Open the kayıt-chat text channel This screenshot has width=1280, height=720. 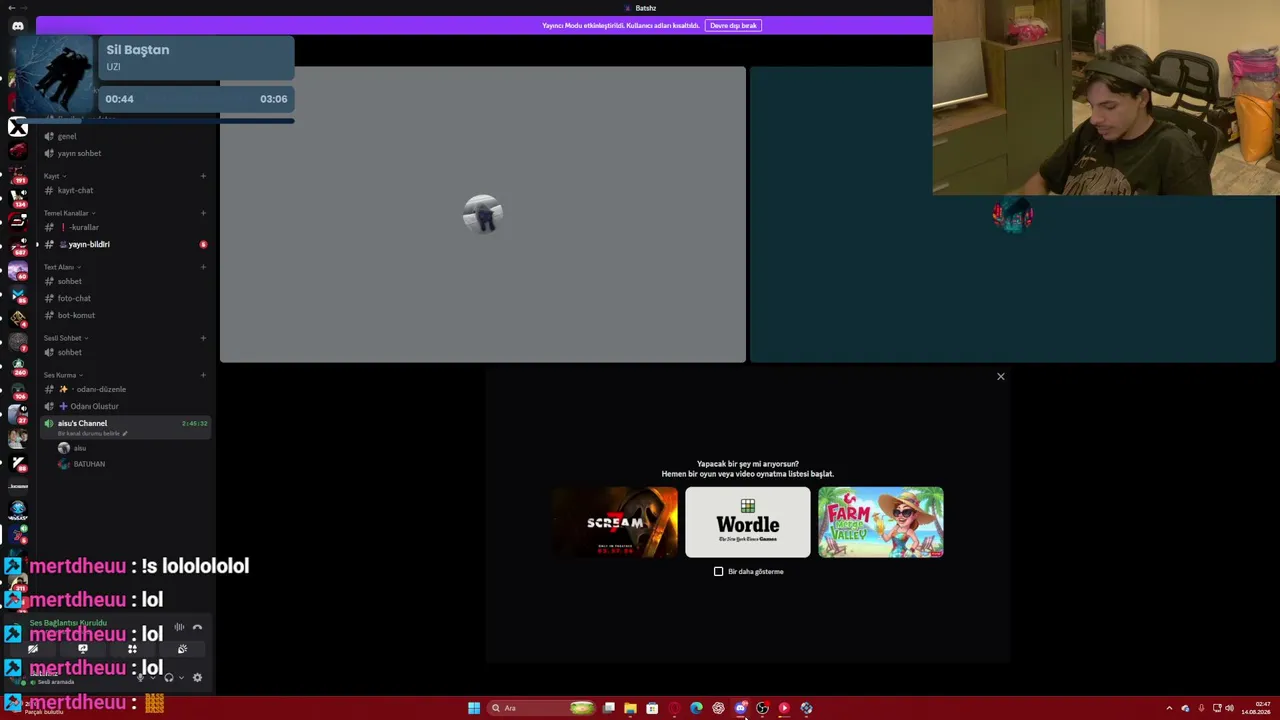125,190
